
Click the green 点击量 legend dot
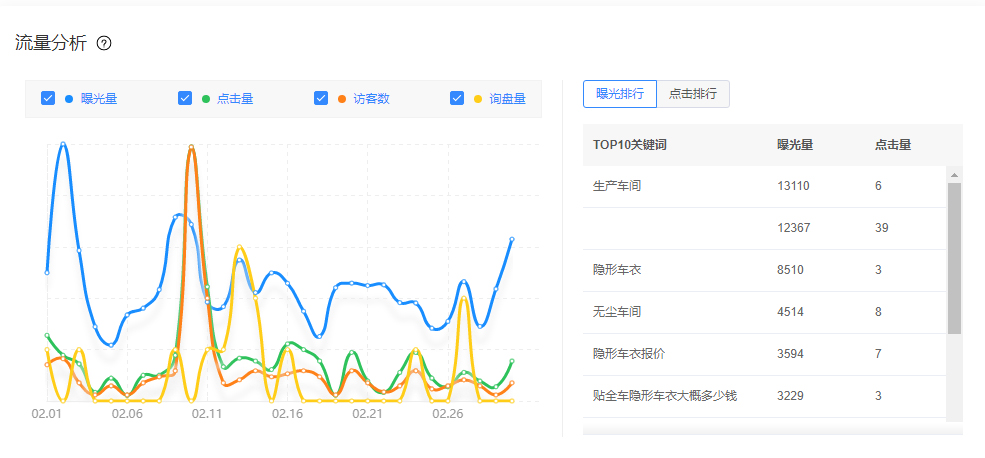[206, 98]
